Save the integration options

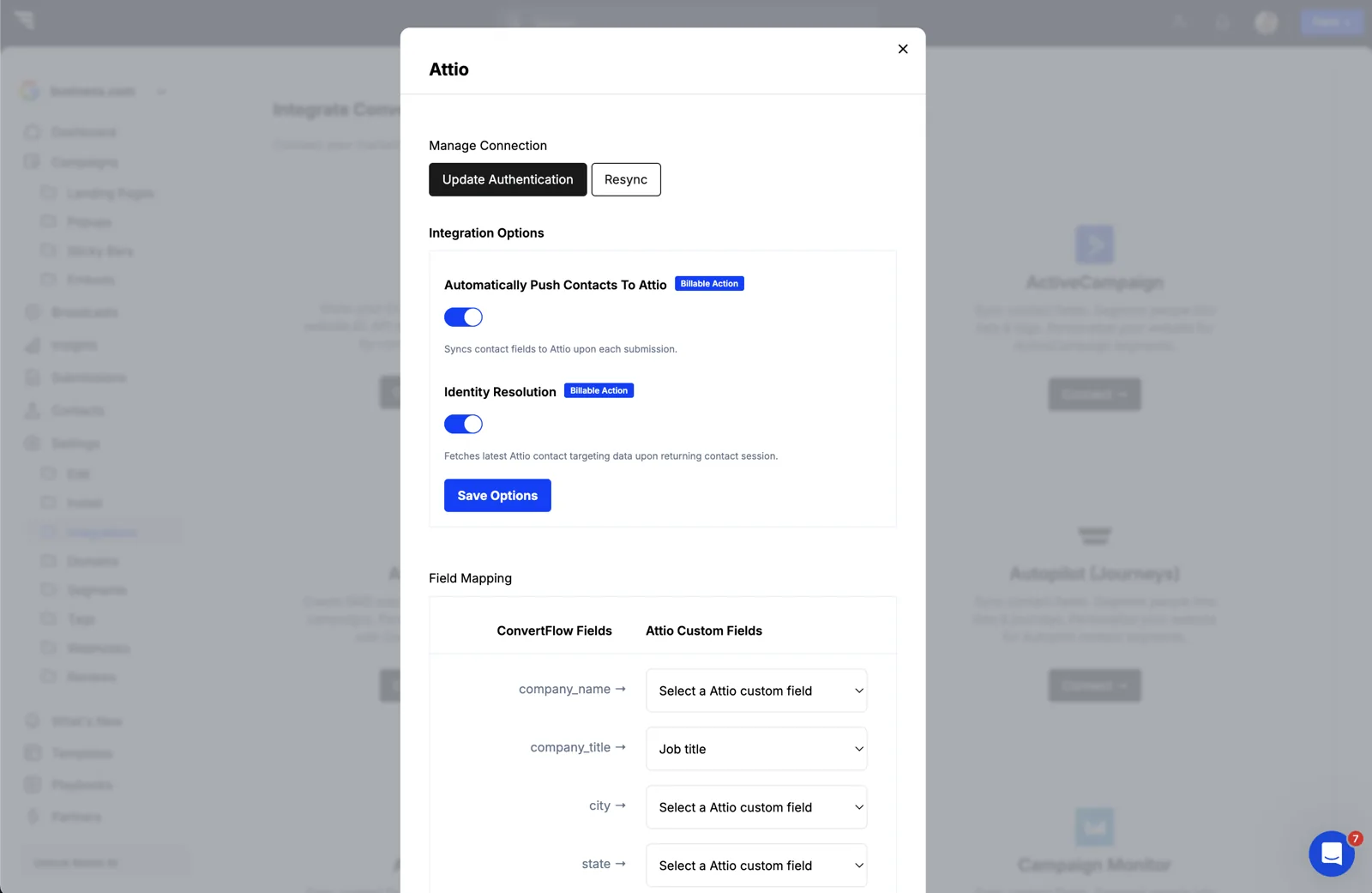497,496
